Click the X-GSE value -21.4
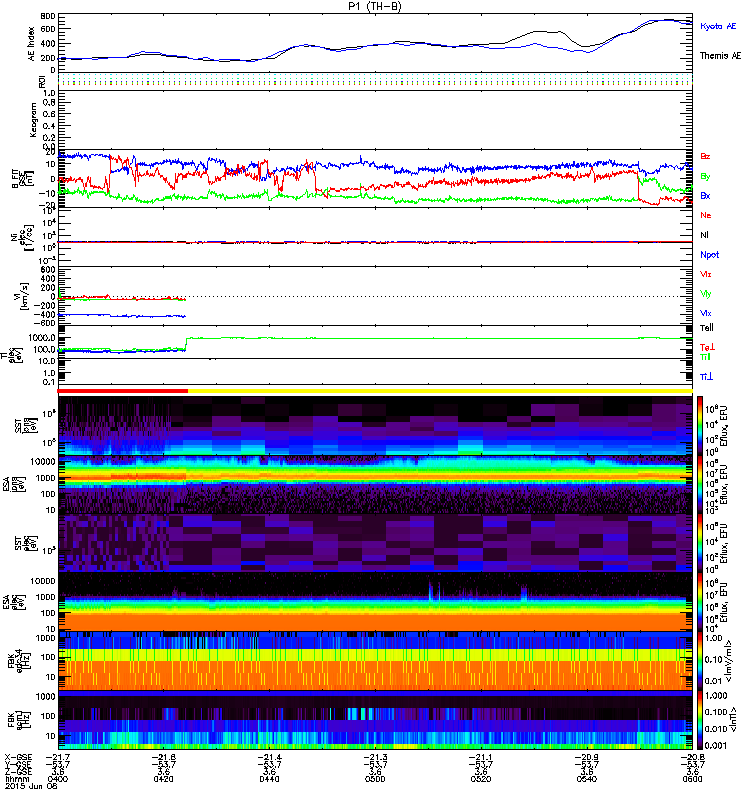750x800 pixels. click(x=269, y=757)
